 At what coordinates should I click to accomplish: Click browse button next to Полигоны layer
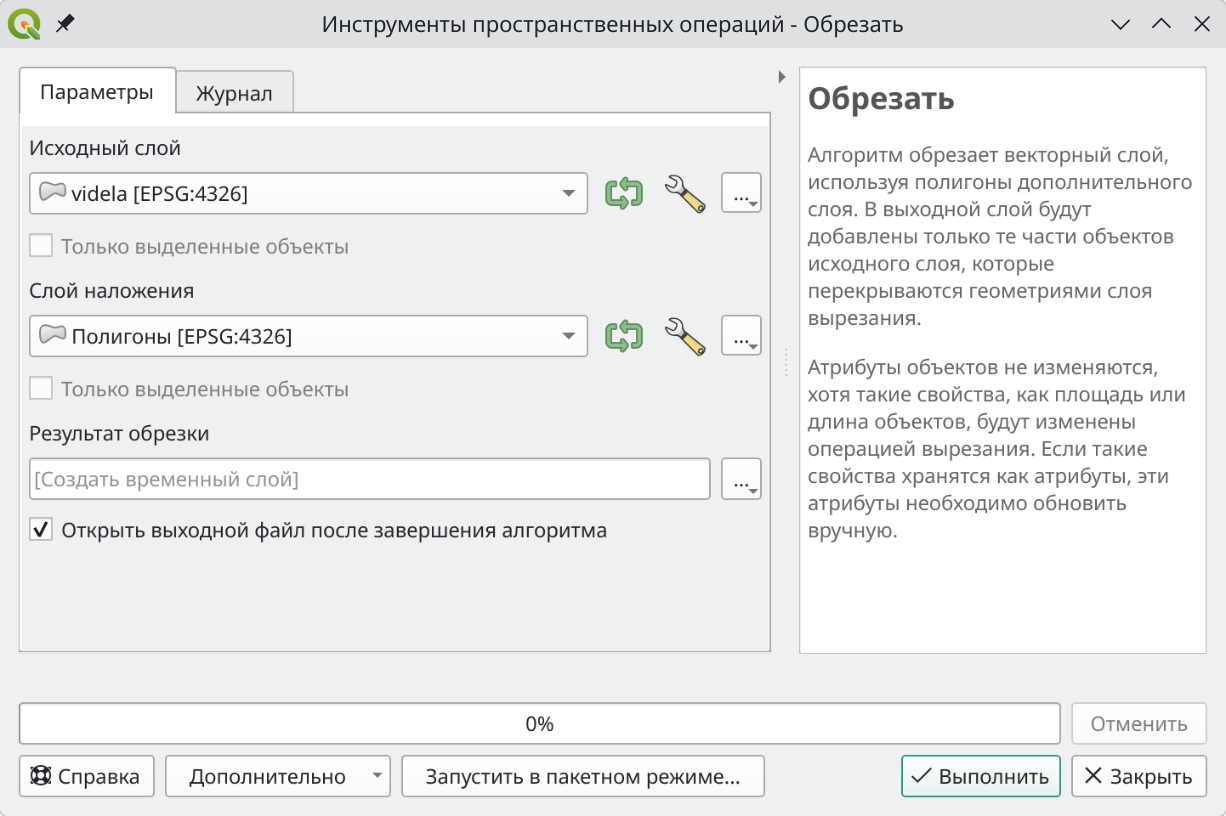pyautogui.click(x=741, y=337)
